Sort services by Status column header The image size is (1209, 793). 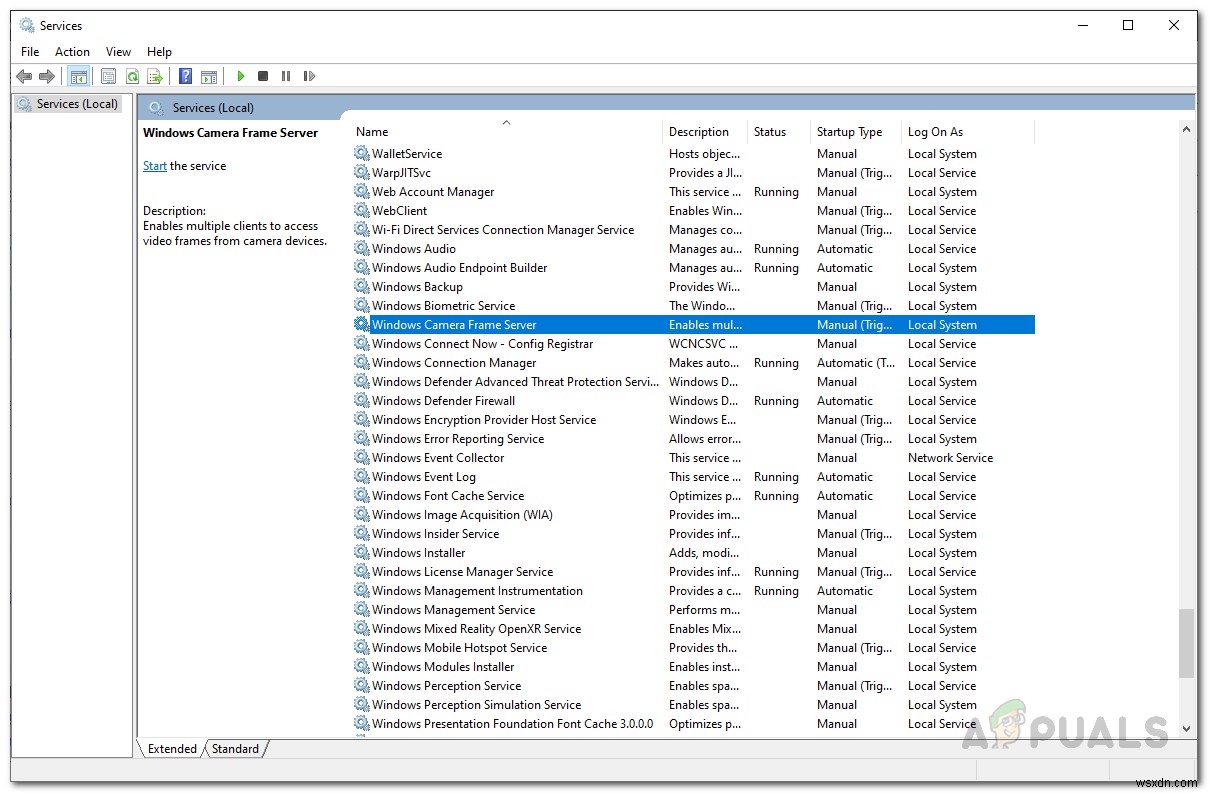(x=770, y=132)
